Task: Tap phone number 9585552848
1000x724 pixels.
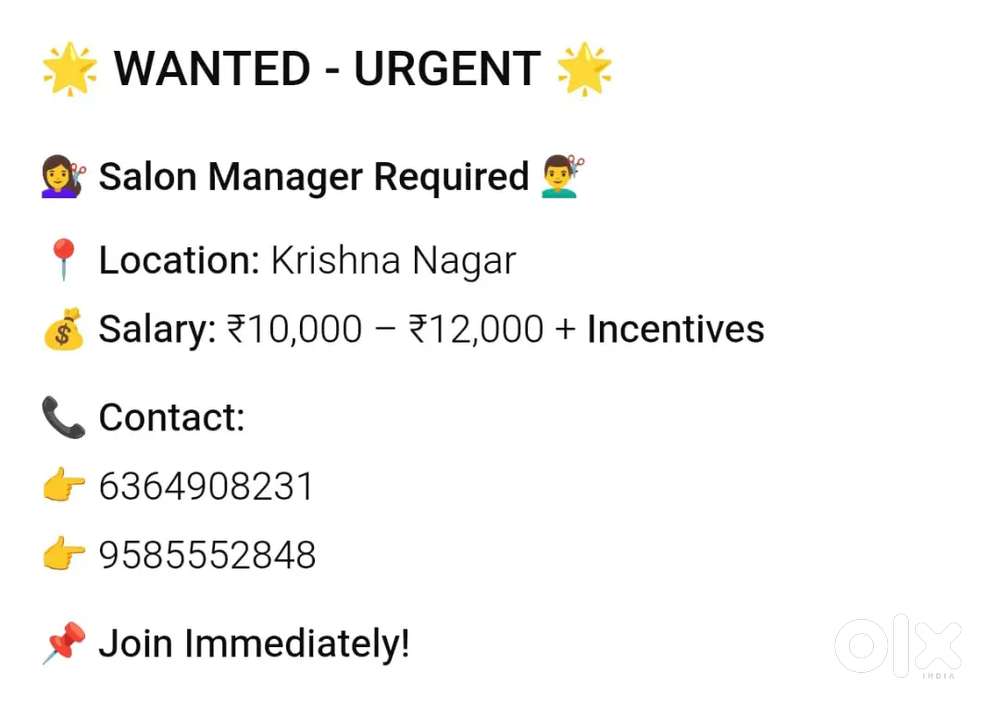Action: 207,555
